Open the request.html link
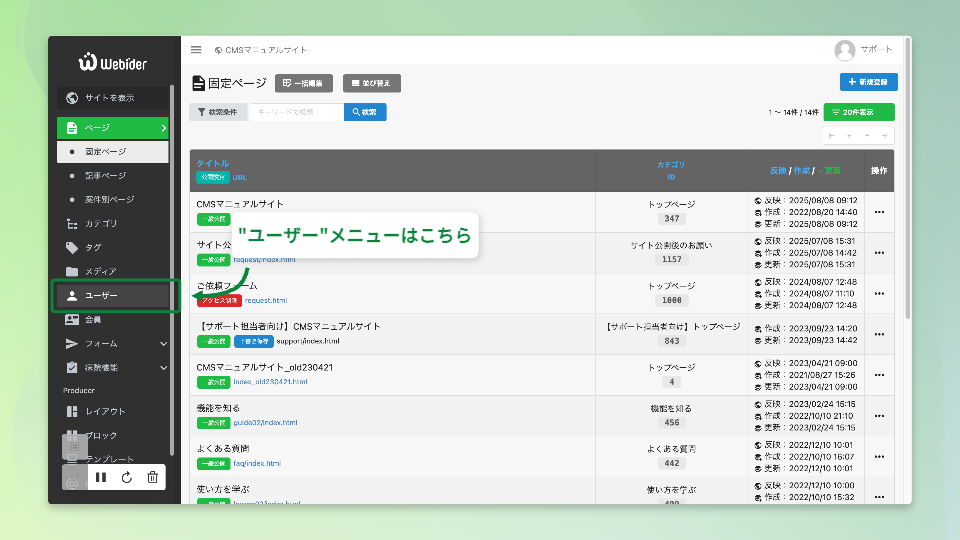The width and height of the screenshot is (960, 540). click(266, 300)
